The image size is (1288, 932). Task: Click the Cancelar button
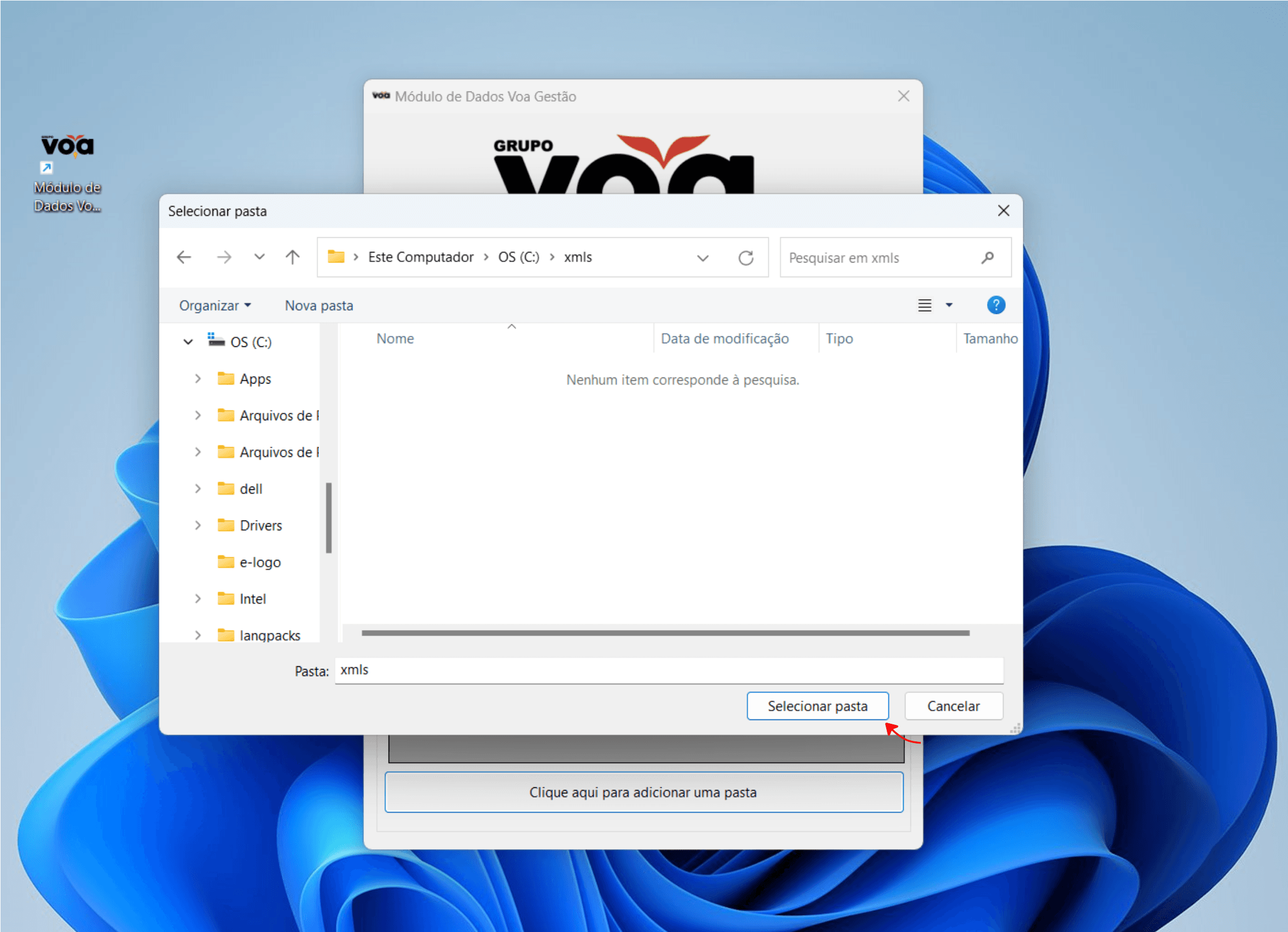[x=953, y=706]
